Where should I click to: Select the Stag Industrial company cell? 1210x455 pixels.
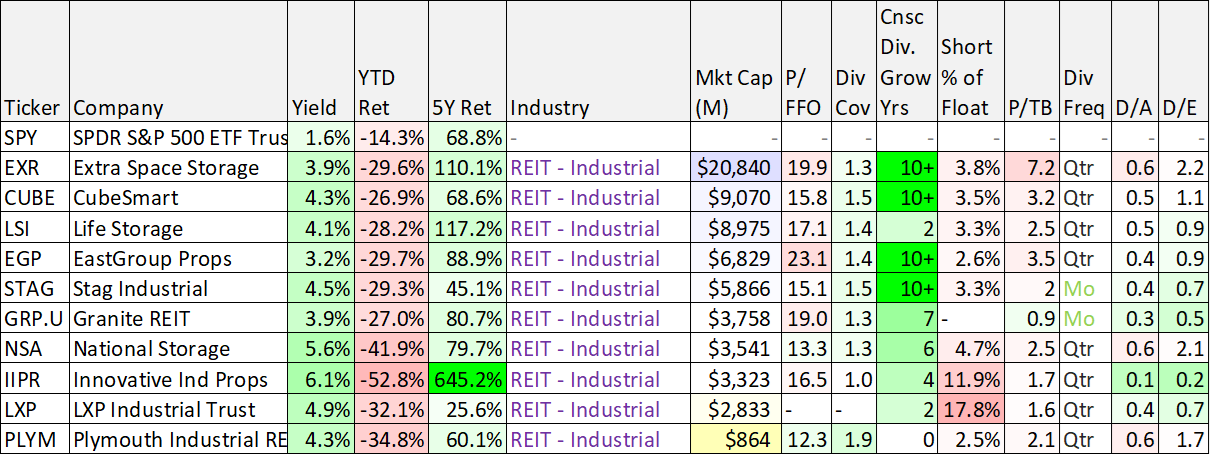(178, 288)
